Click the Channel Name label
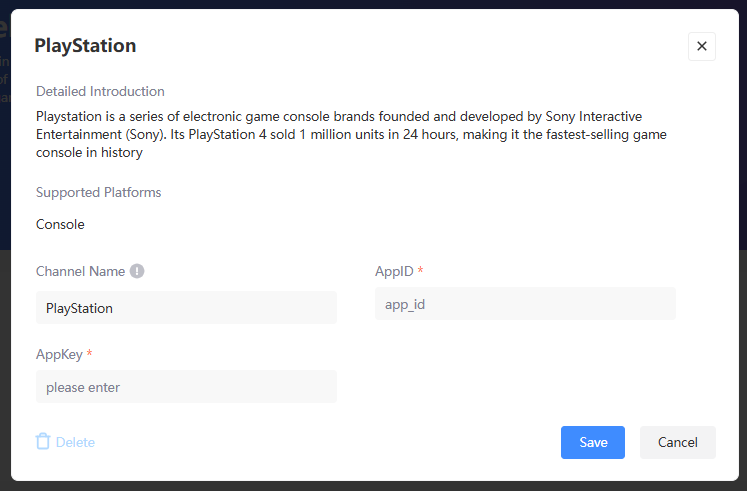This screenshot has width=747, height=491. click(x=81, y=271)
